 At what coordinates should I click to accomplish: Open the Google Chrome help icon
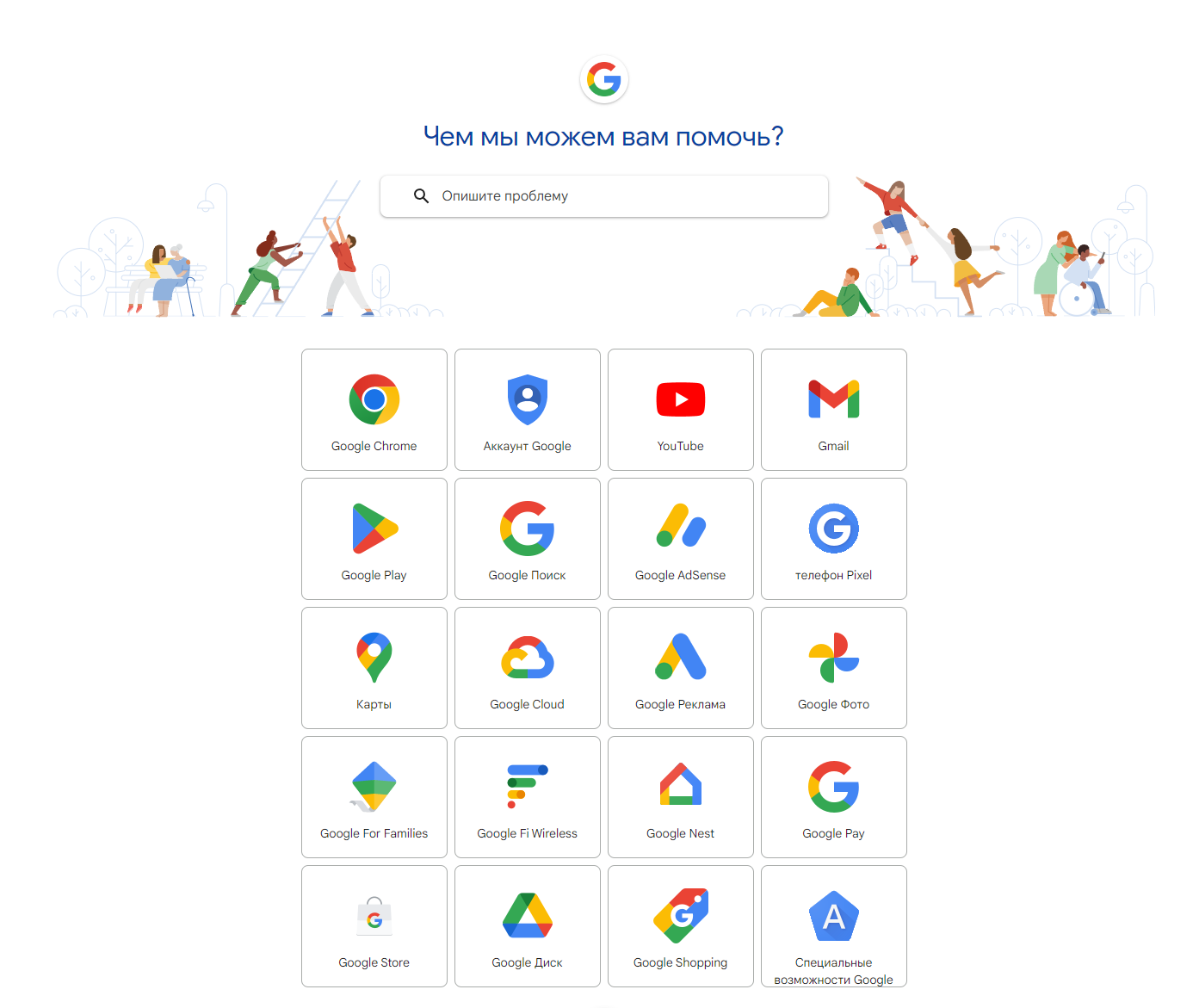(374, 399)
